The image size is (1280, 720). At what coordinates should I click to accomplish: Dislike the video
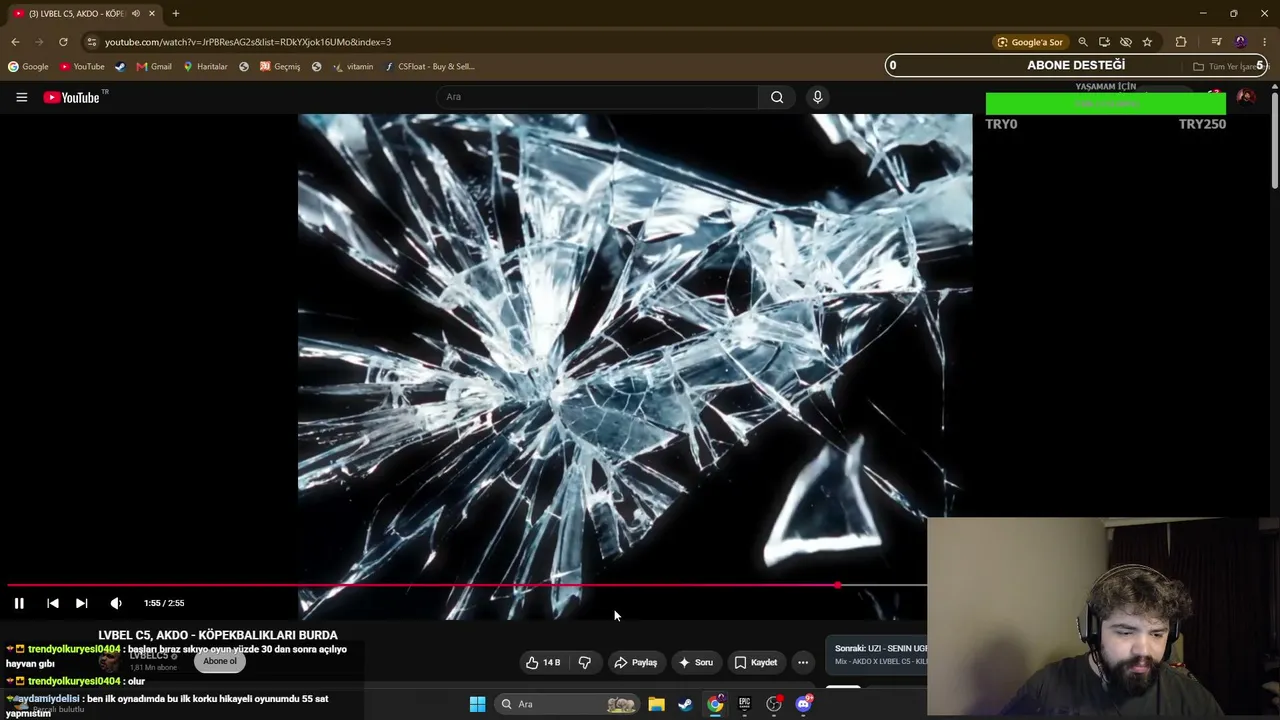click(x=585, y=662)
